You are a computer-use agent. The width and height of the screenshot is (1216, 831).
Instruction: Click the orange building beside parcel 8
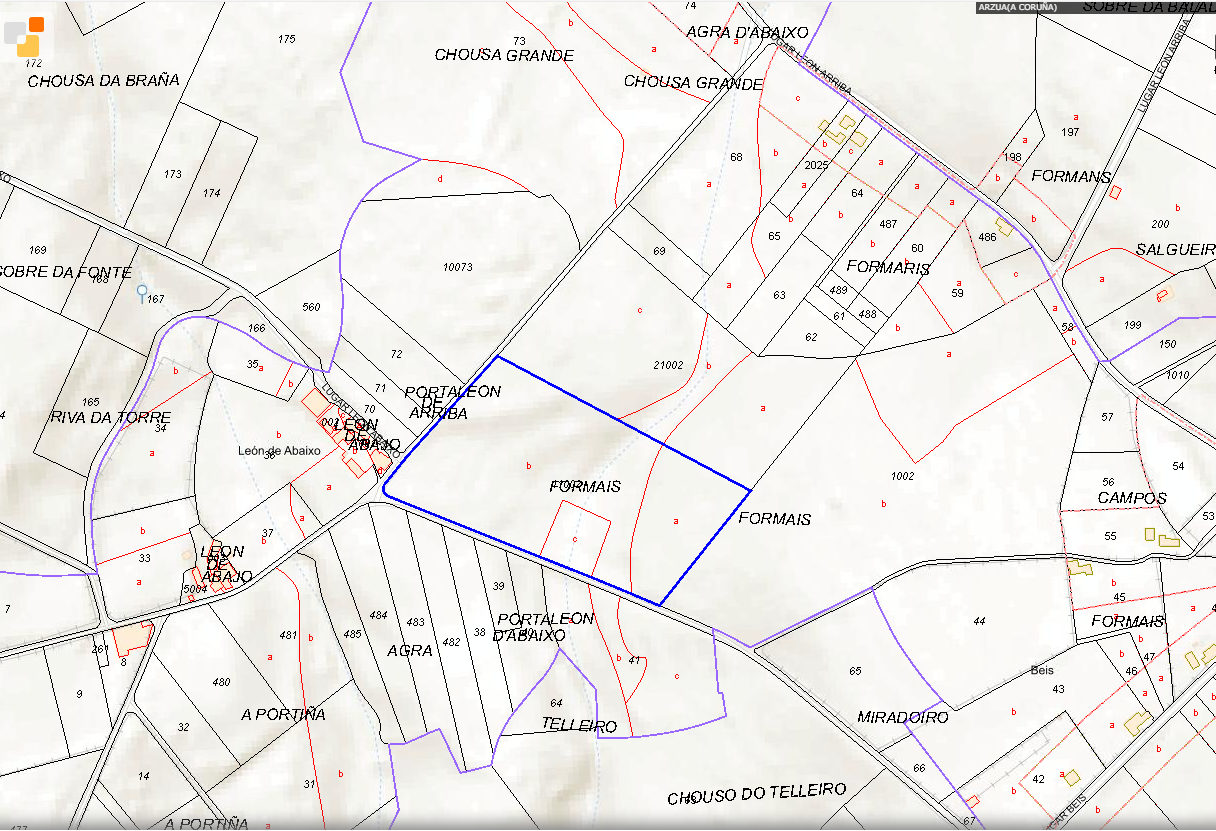[131, 637]
